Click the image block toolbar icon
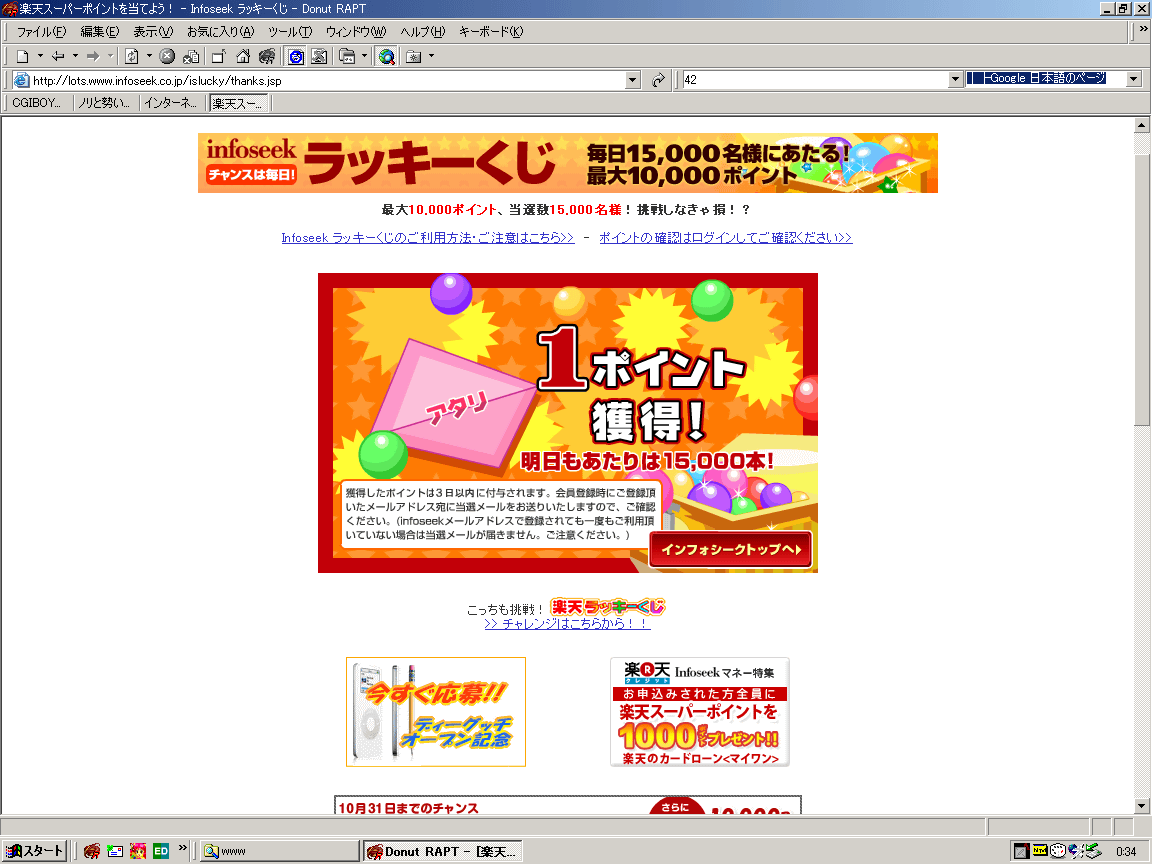The width and height of the screenshot is (1152, 864). coord(319,57)
